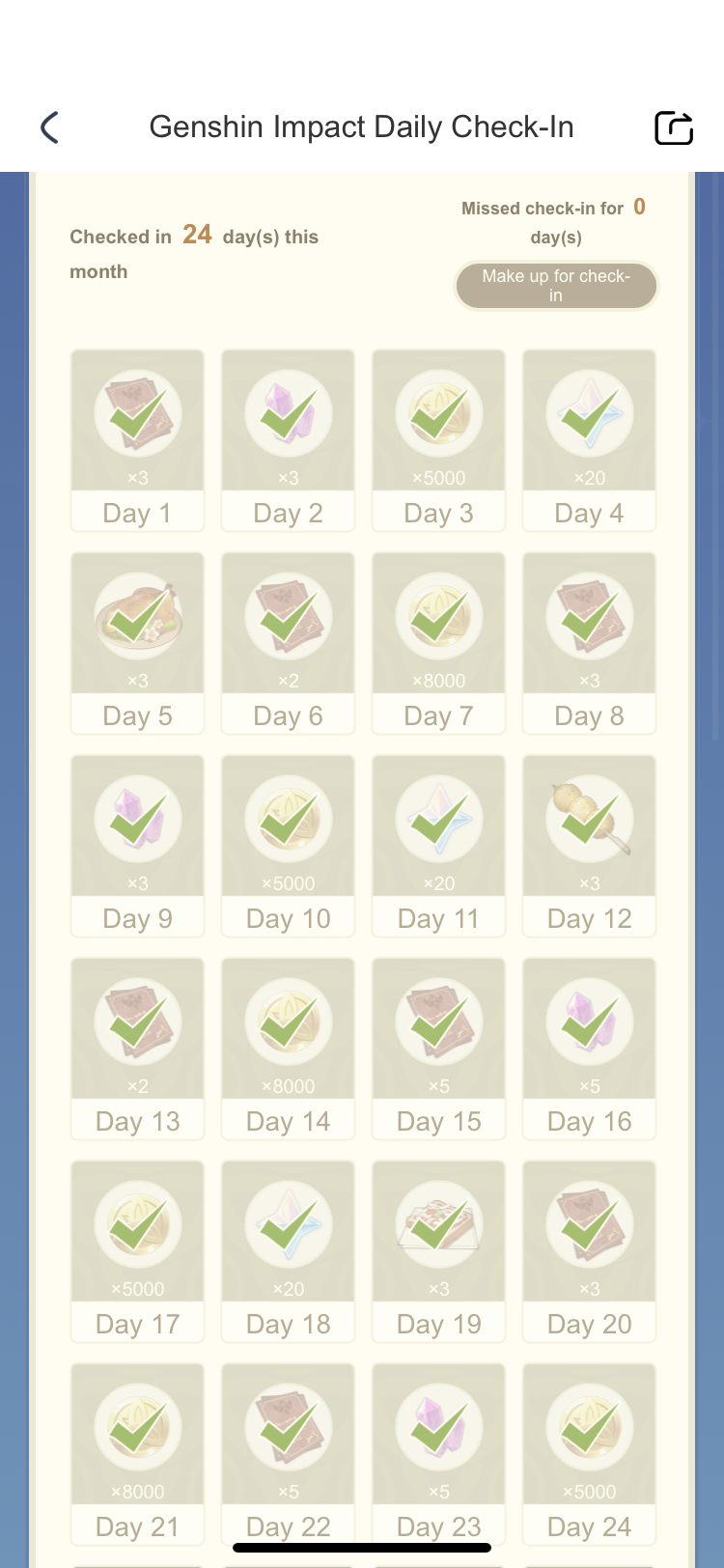Click the Day 6 checked reward checkmark
Viewport: 724px width, 1568px height.
coord(288,617)
